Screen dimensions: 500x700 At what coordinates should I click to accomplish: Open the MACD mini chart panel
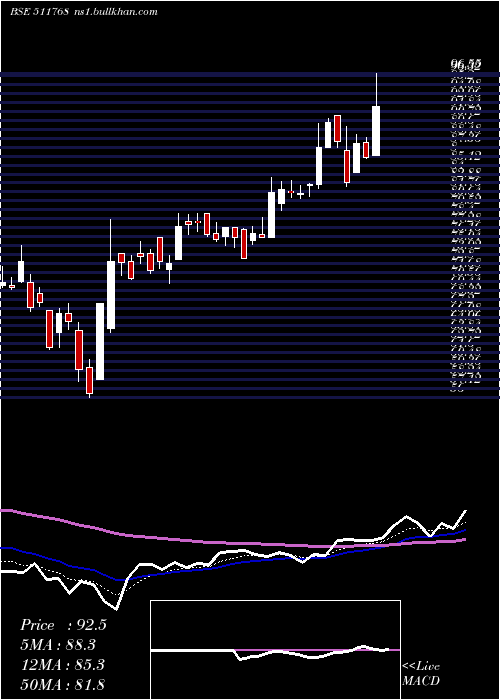click(275, 650)
